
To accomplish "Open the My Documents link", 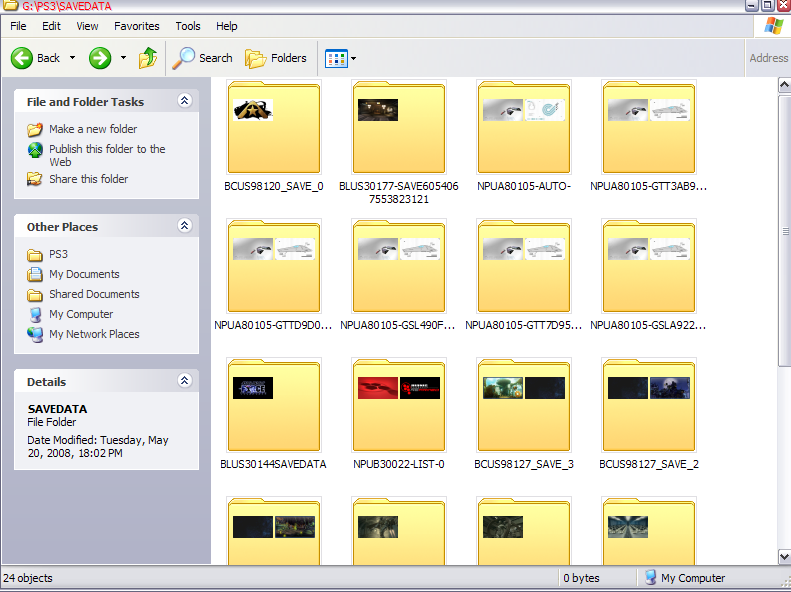I will 84,274.
